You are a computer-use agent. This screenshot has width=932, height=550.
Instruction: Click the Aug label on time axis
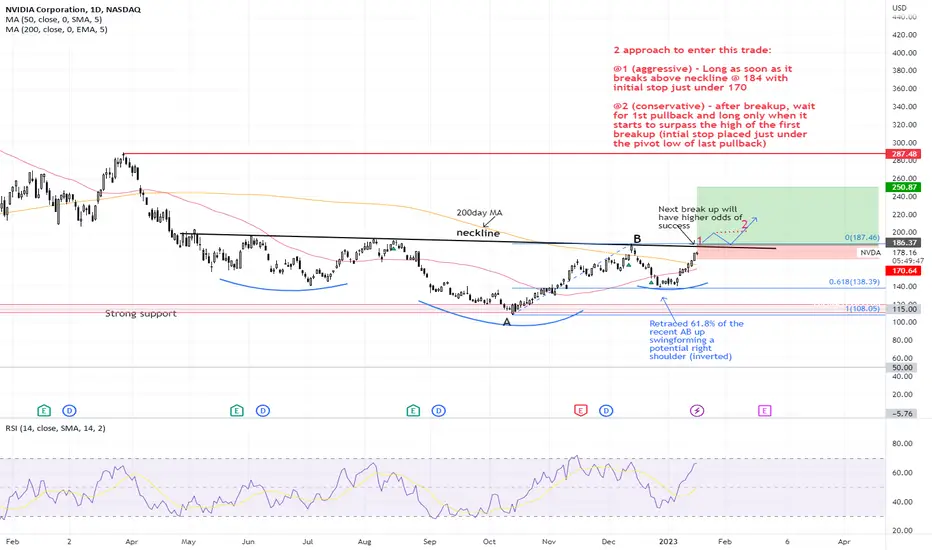coord(364,542)
